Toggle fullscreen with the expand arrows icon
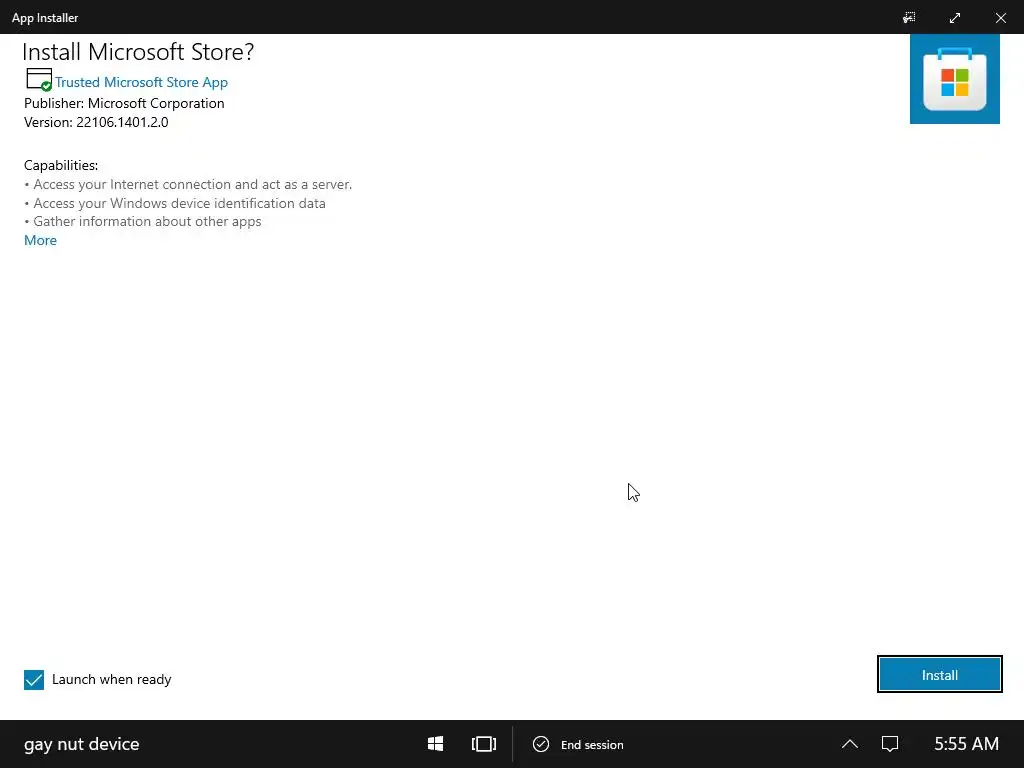This screenshot has height=768, width=1024. 955,18
